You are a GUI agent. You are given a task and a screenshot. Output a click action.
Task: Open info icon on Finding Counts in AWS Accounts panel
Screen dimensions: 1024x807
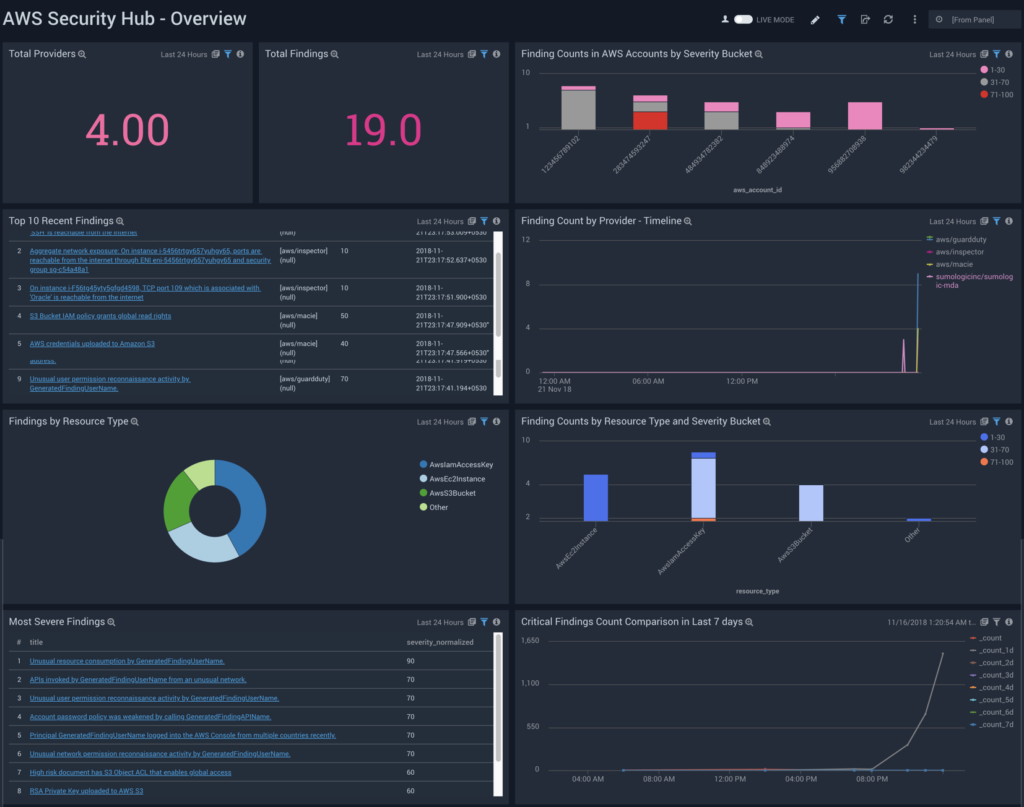(1009, 54)
